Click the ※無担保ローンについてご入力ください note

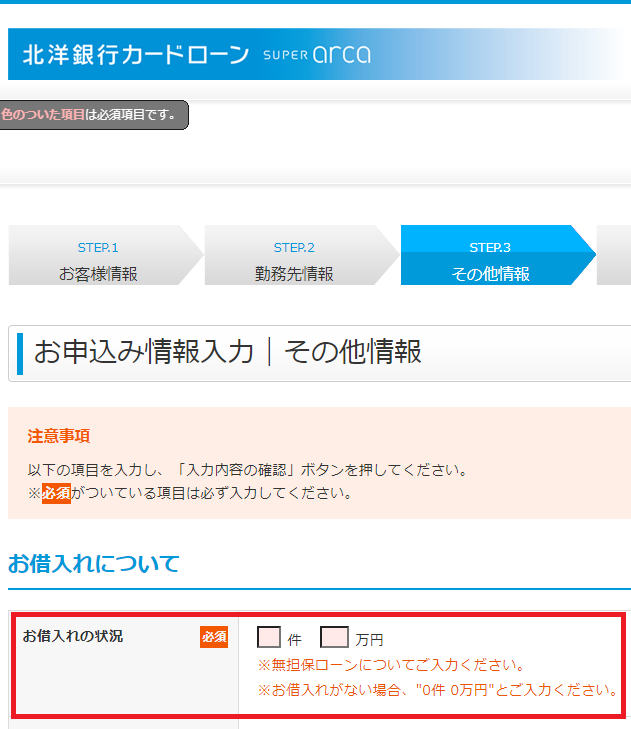391,665
